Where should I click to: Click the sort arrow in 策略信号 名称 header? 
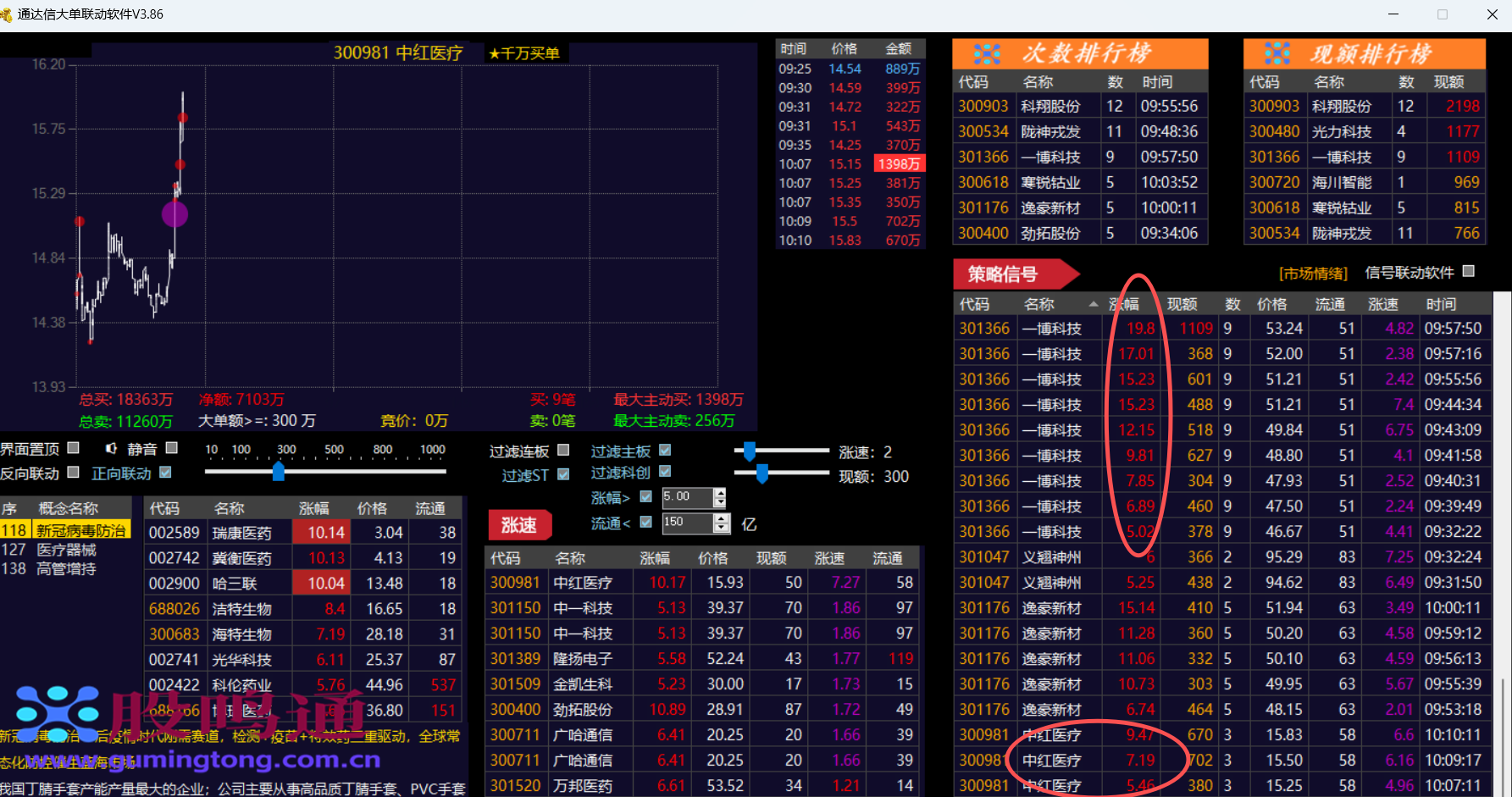pyautogui.click(x=1094, y=303)
